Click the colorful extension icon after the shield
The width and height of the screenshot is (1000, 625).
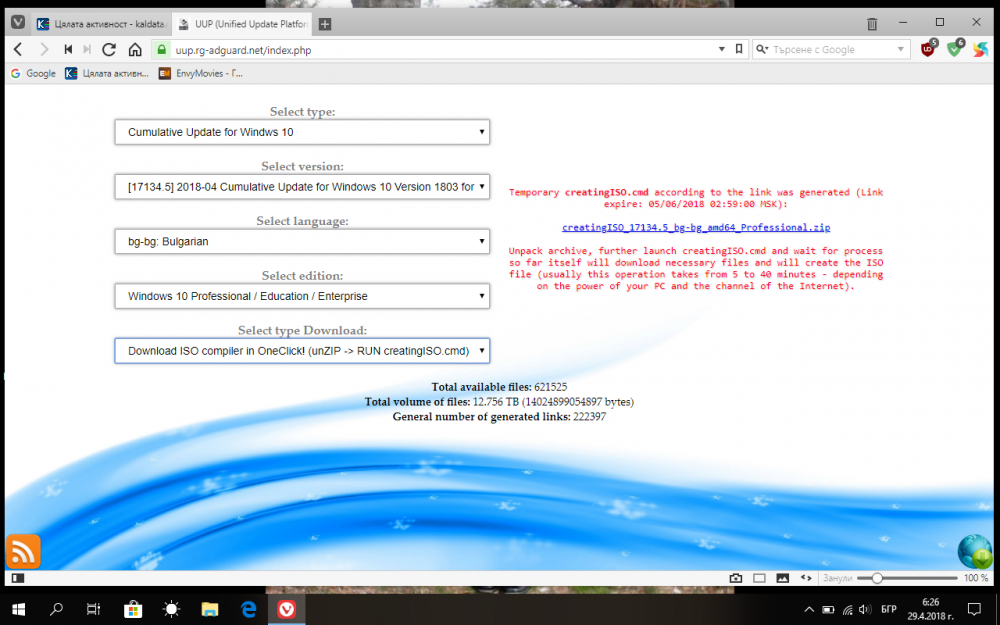[980, 49]
